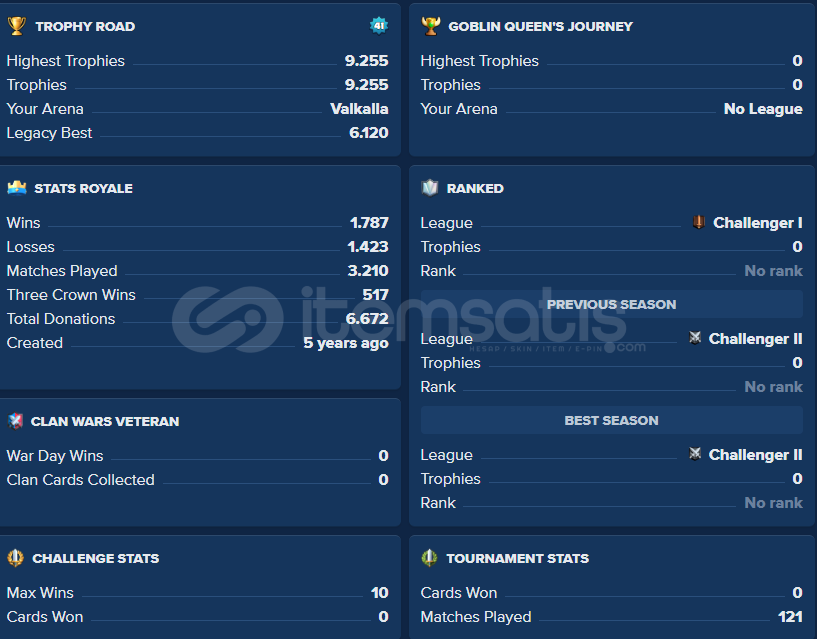
Task: Click the Best Season Challenger II text
Action: pos(756,455)
